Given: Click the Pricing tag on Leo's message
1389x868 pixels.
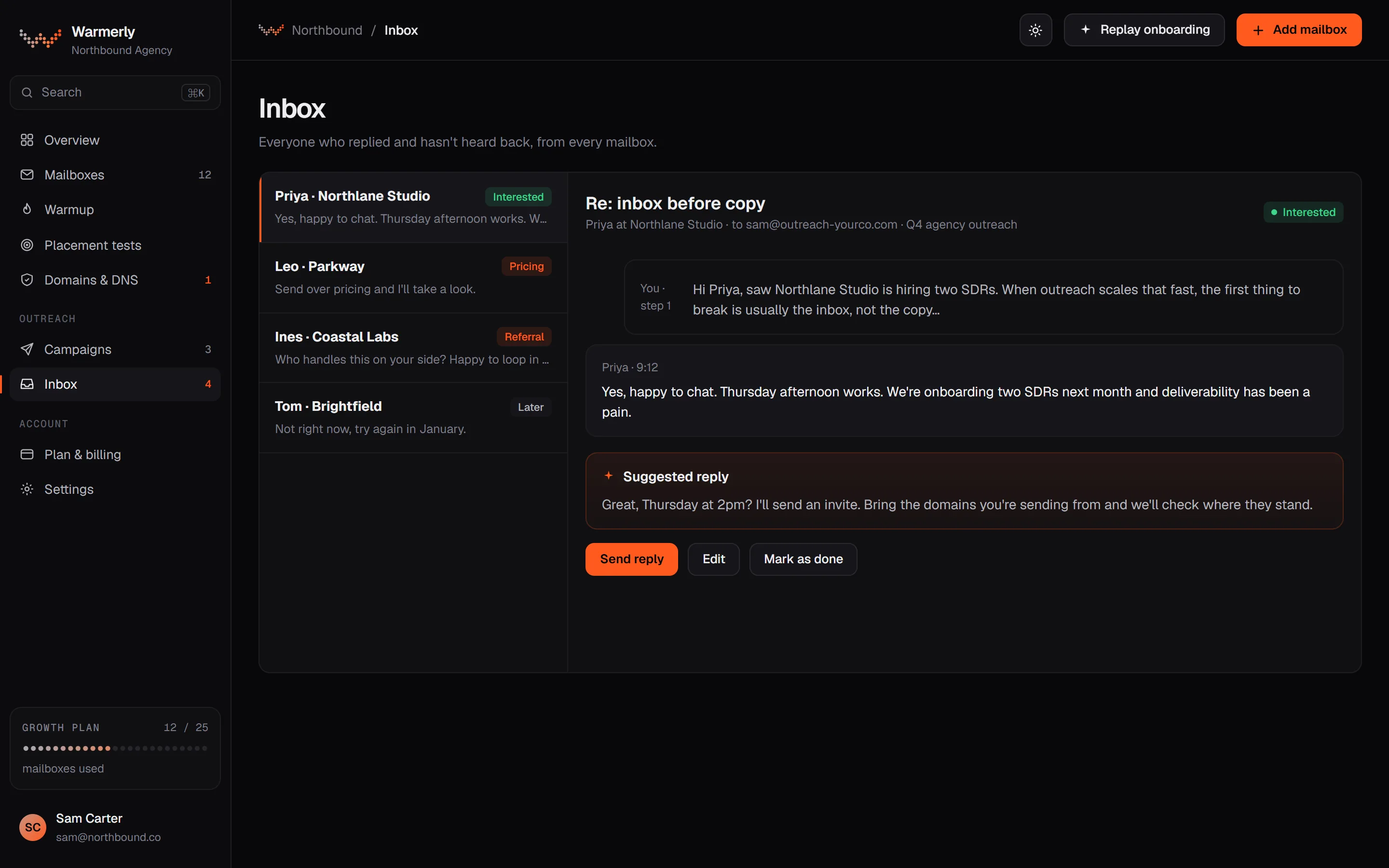Looking at the screenshot, I should (526, 266).
